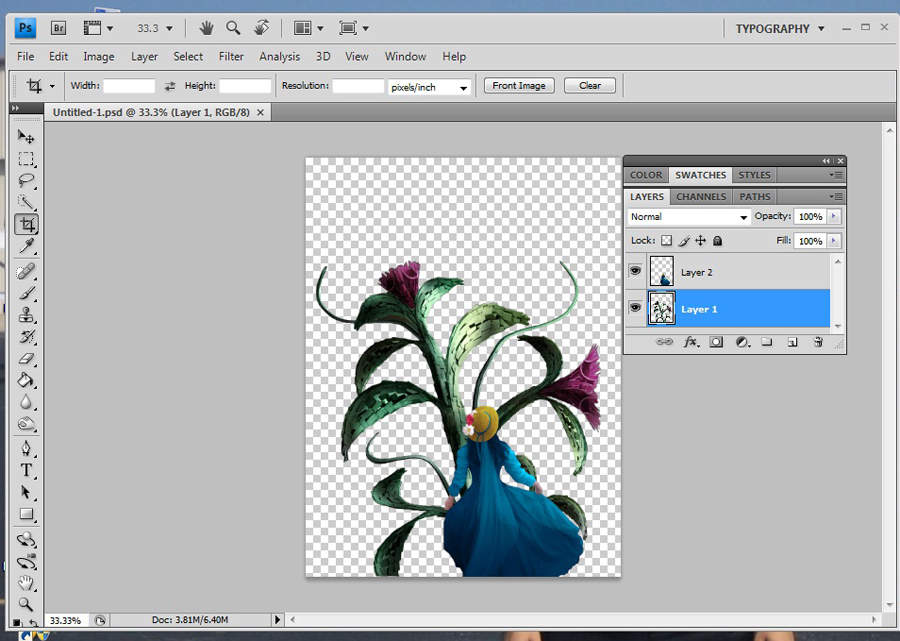Open the View Extras dropdown

(98, 28)
